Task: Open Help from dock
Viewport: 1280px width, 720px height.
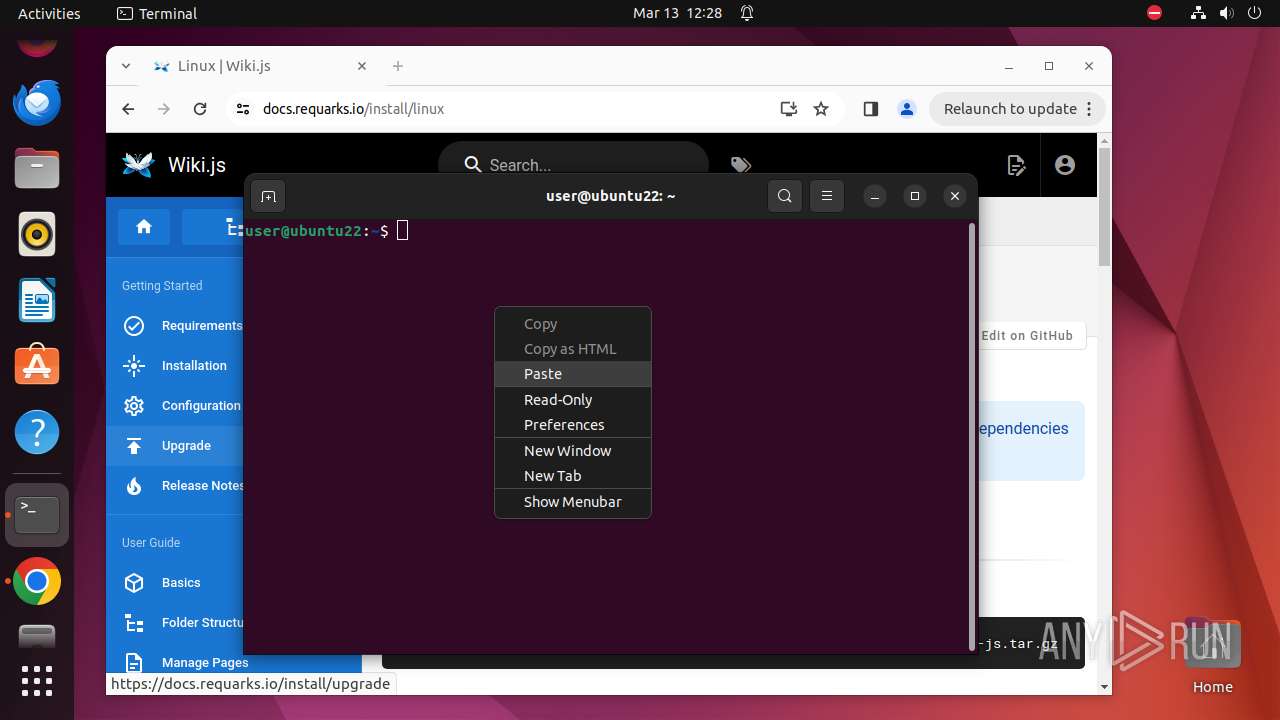Action: 37,433
